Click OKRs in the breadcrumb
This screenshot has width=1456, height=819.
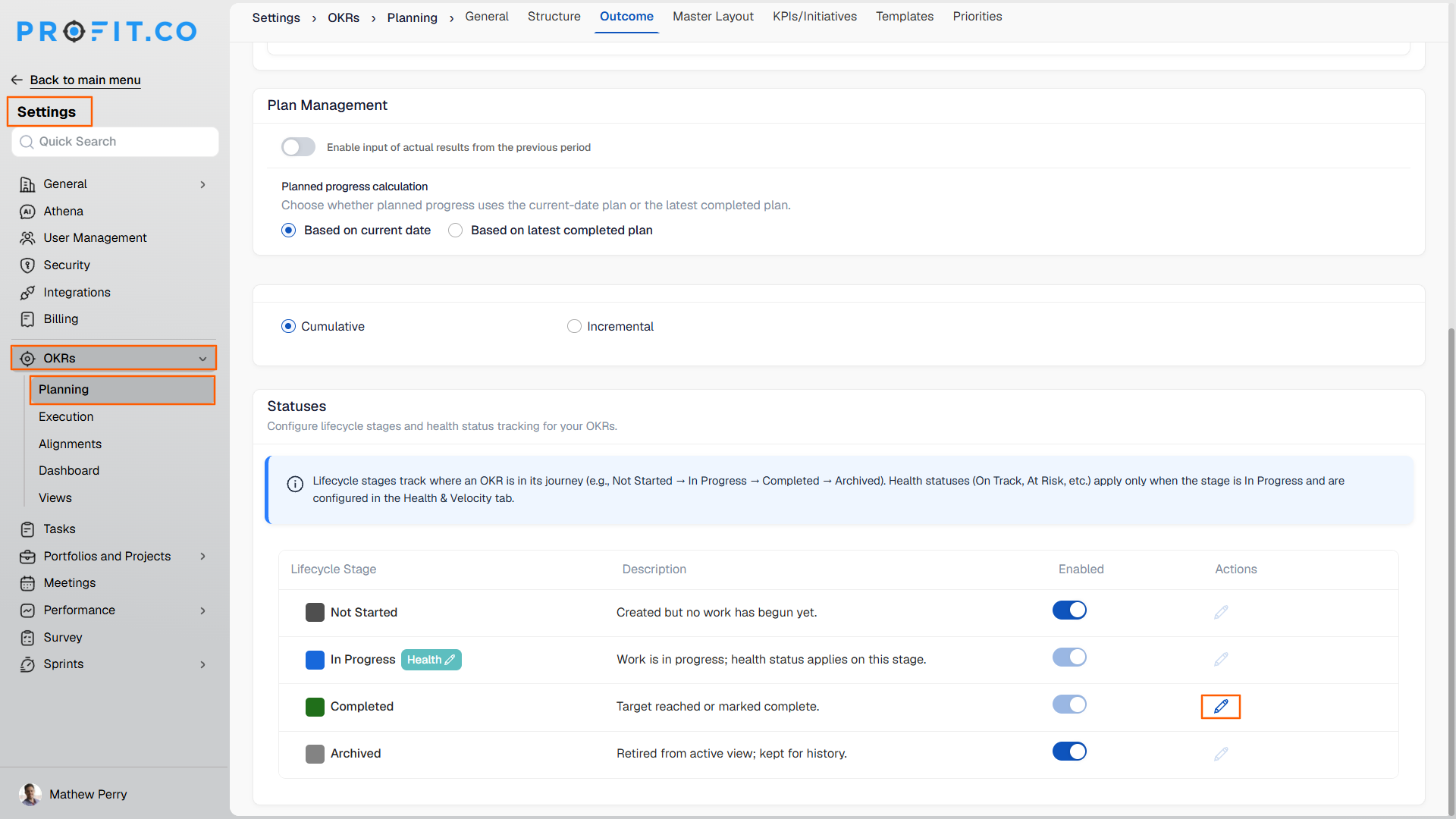pyautogui.click(x=344, y=17)
